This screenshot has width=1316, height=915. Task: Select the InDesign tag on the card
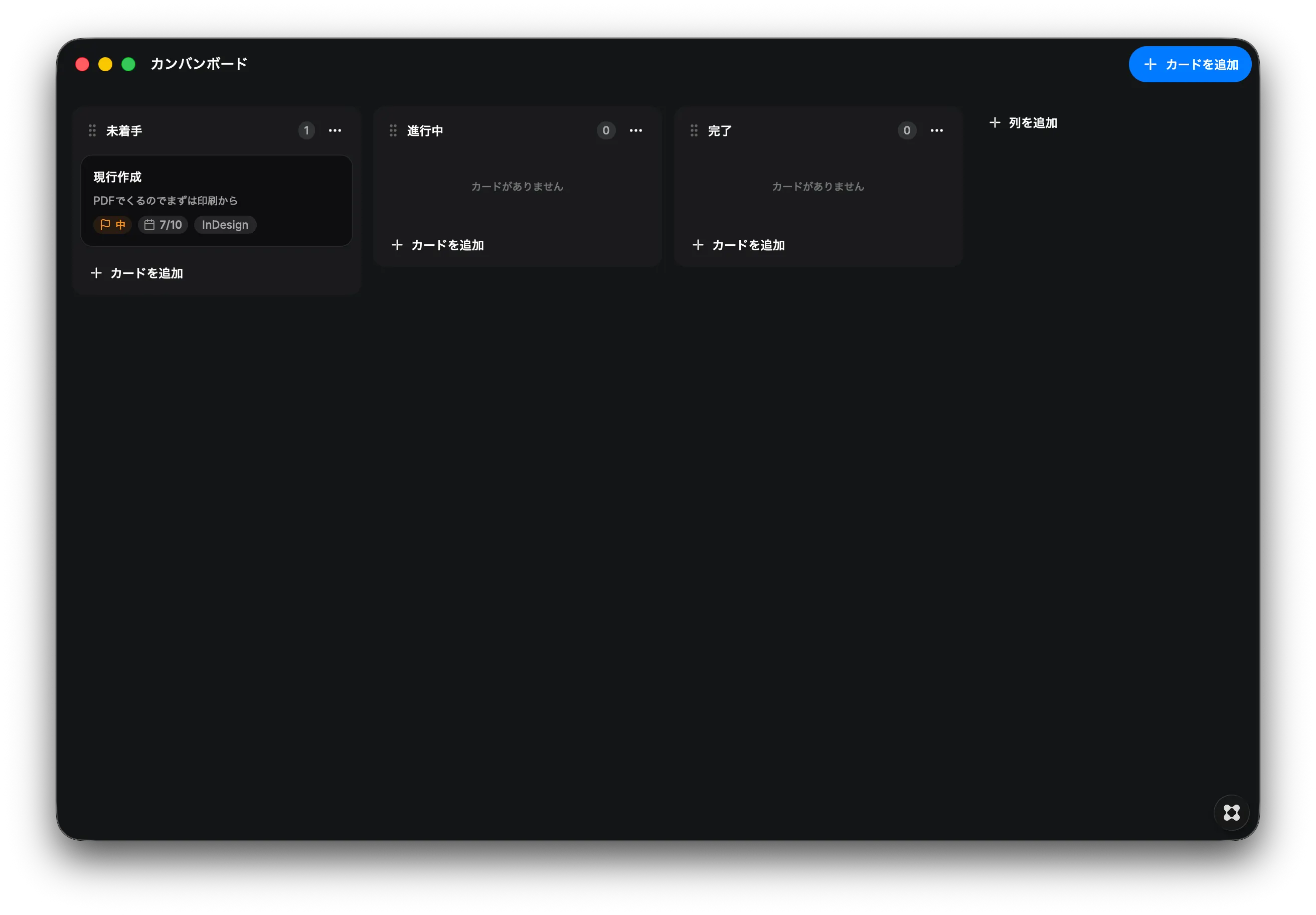(x=225, y=225)
